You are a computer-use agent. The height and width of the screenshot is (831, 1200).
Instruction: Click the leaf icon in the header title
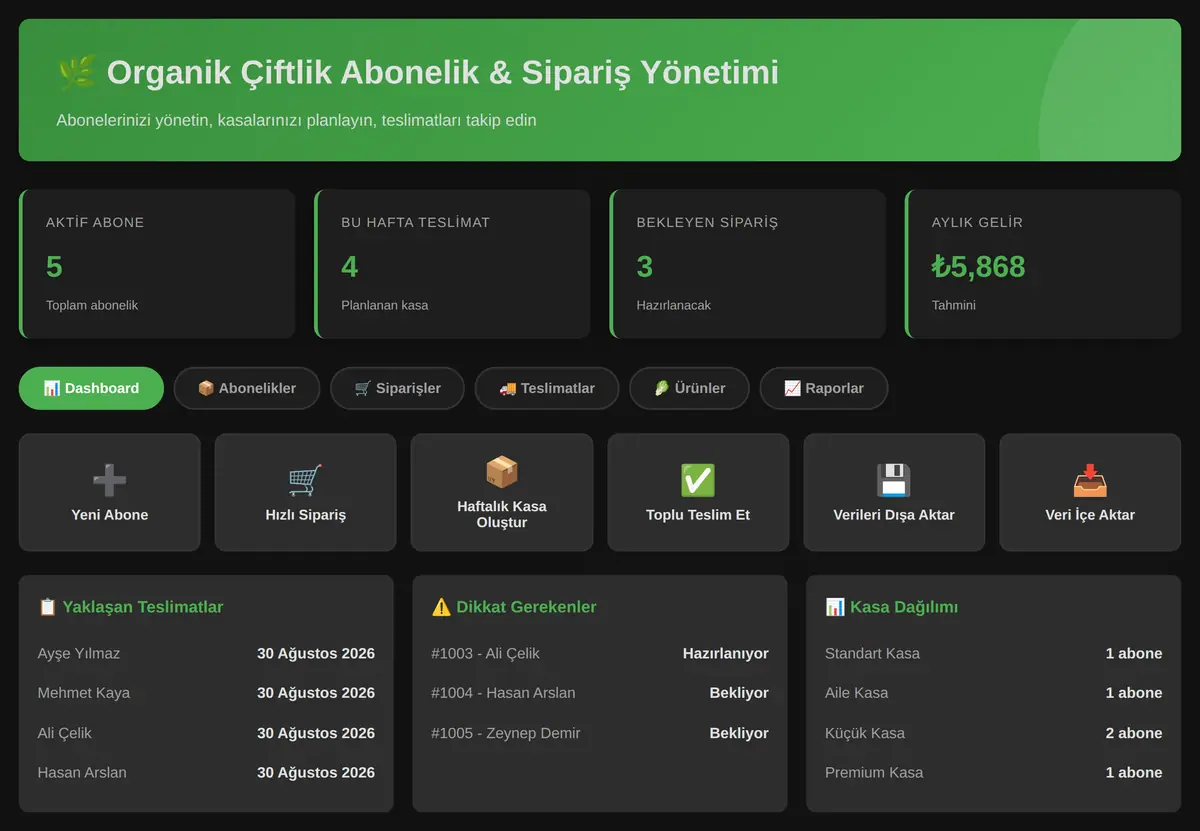(x=77, y=72)
